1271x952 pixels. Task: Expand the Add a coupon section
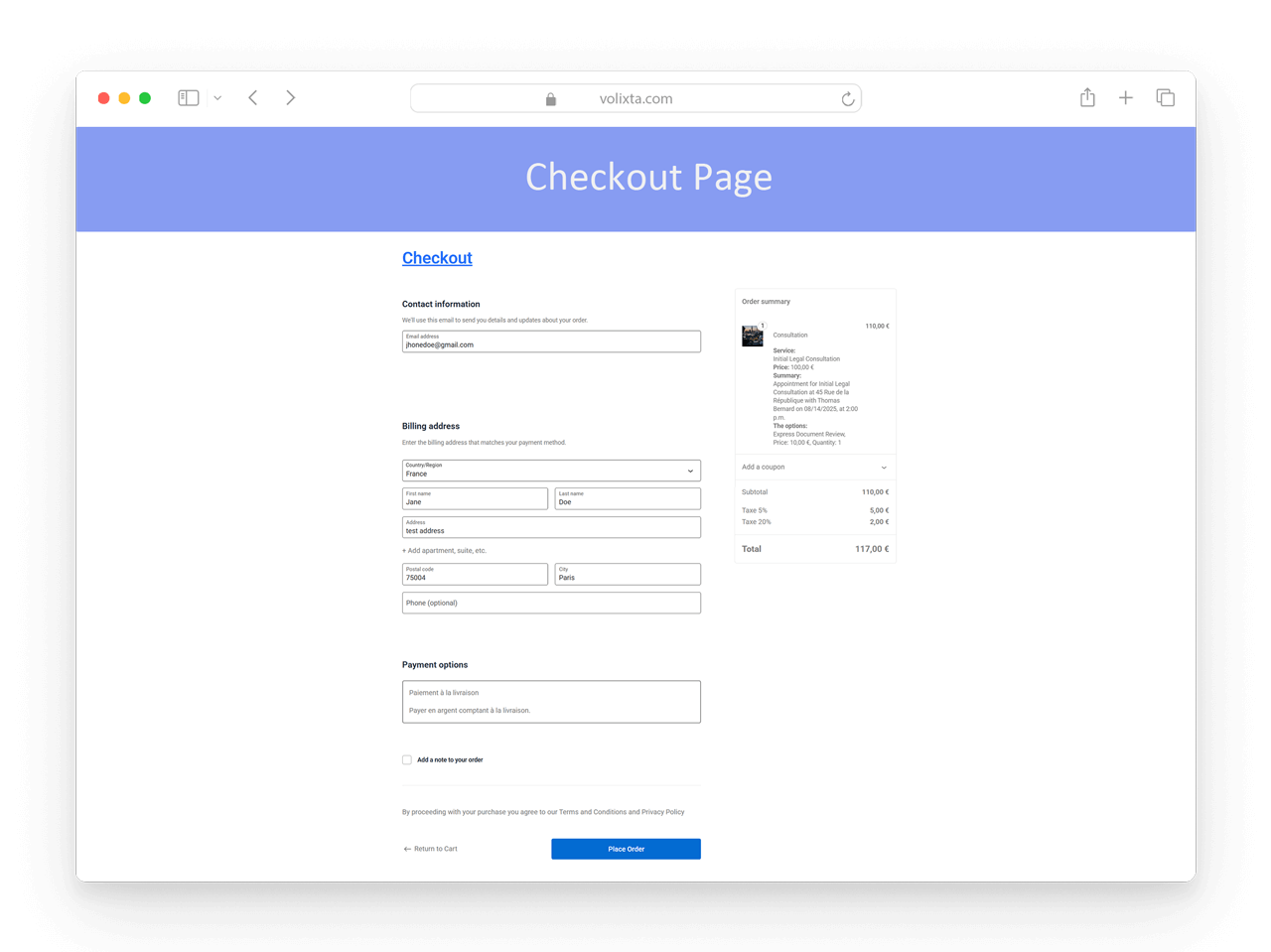pyautogui.click(x=814, y=468)
